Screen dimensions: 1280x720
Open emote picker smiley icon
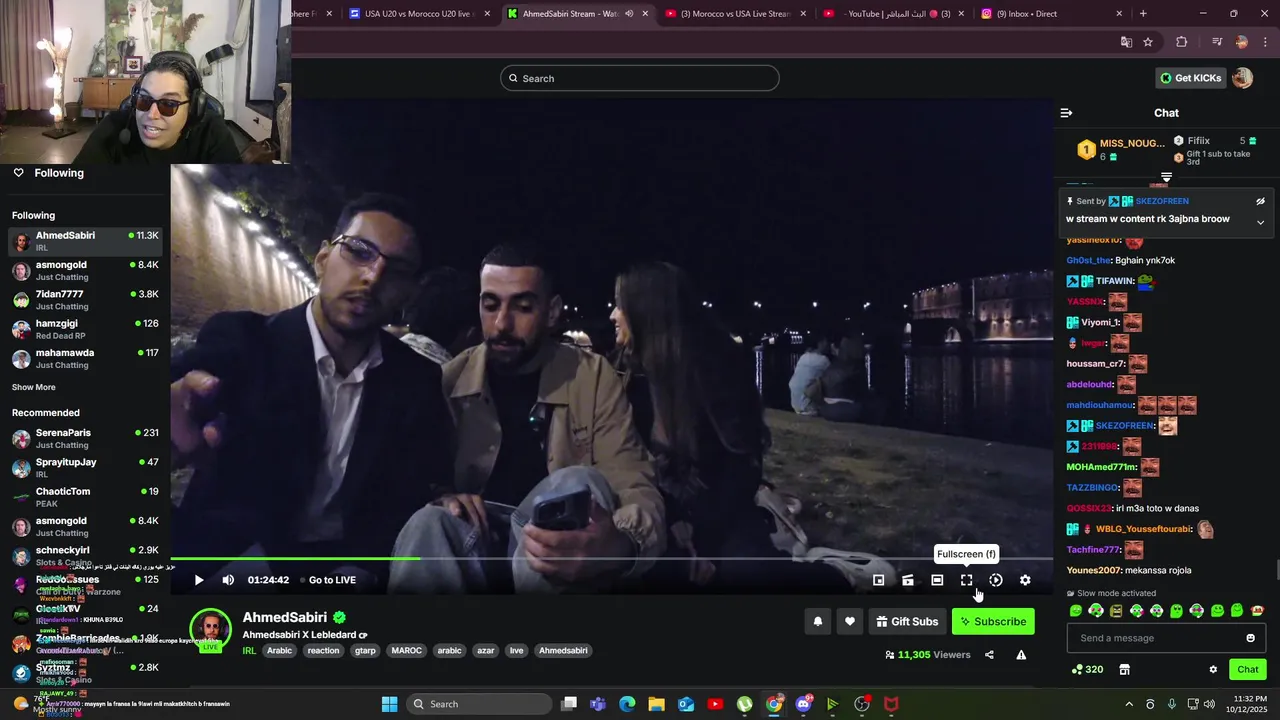[1250, 638]
